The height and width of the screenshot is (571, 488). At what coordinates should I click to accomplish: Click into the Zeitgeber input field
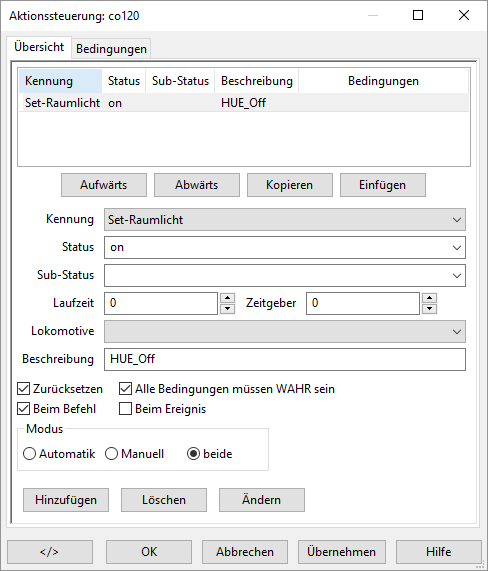coord(363,303)
